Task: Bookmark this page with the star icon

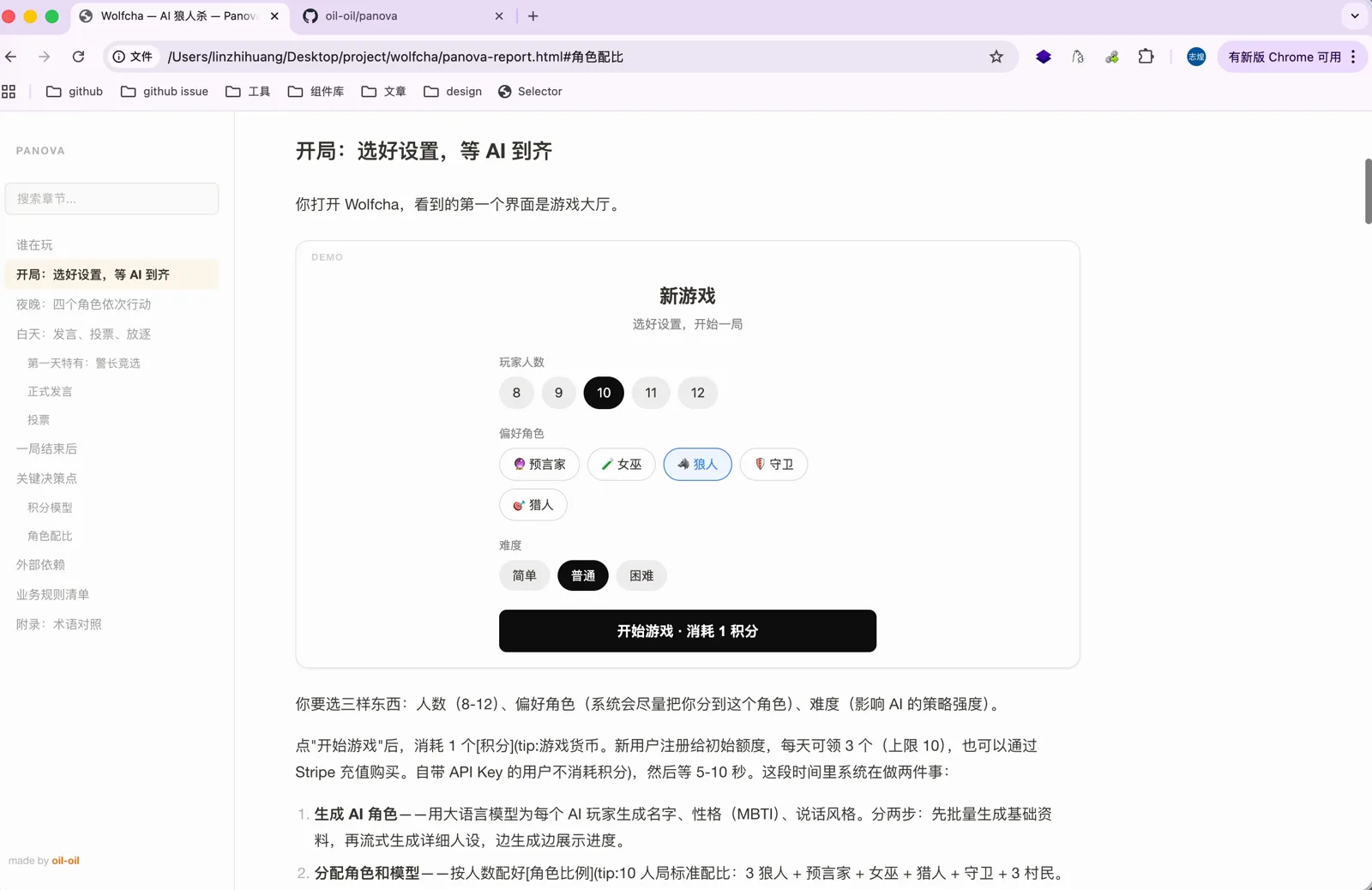Action: [x=996, y=57]
